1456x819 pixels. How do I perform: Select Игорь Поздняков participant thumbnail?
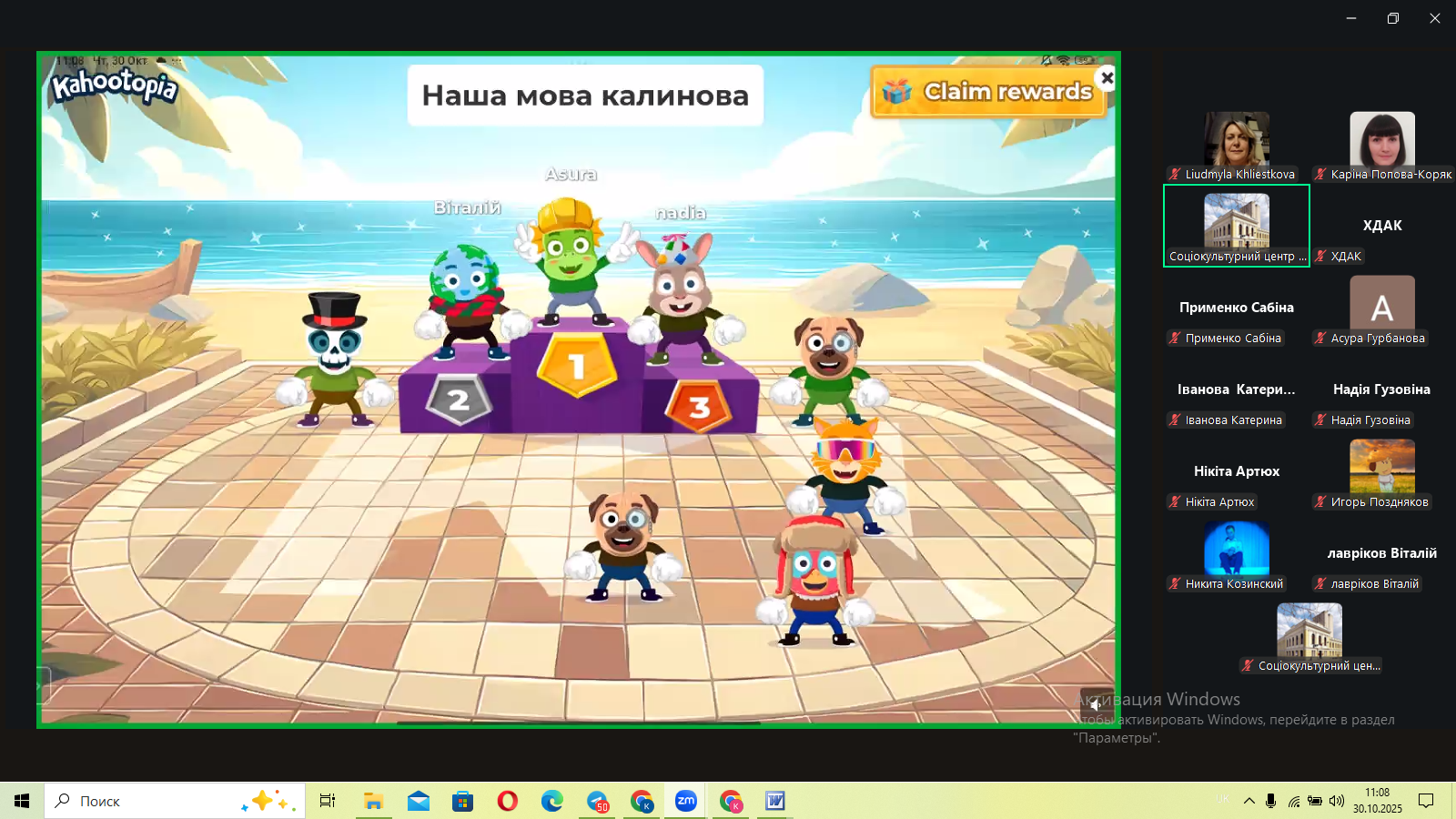tap(1381, 467)
